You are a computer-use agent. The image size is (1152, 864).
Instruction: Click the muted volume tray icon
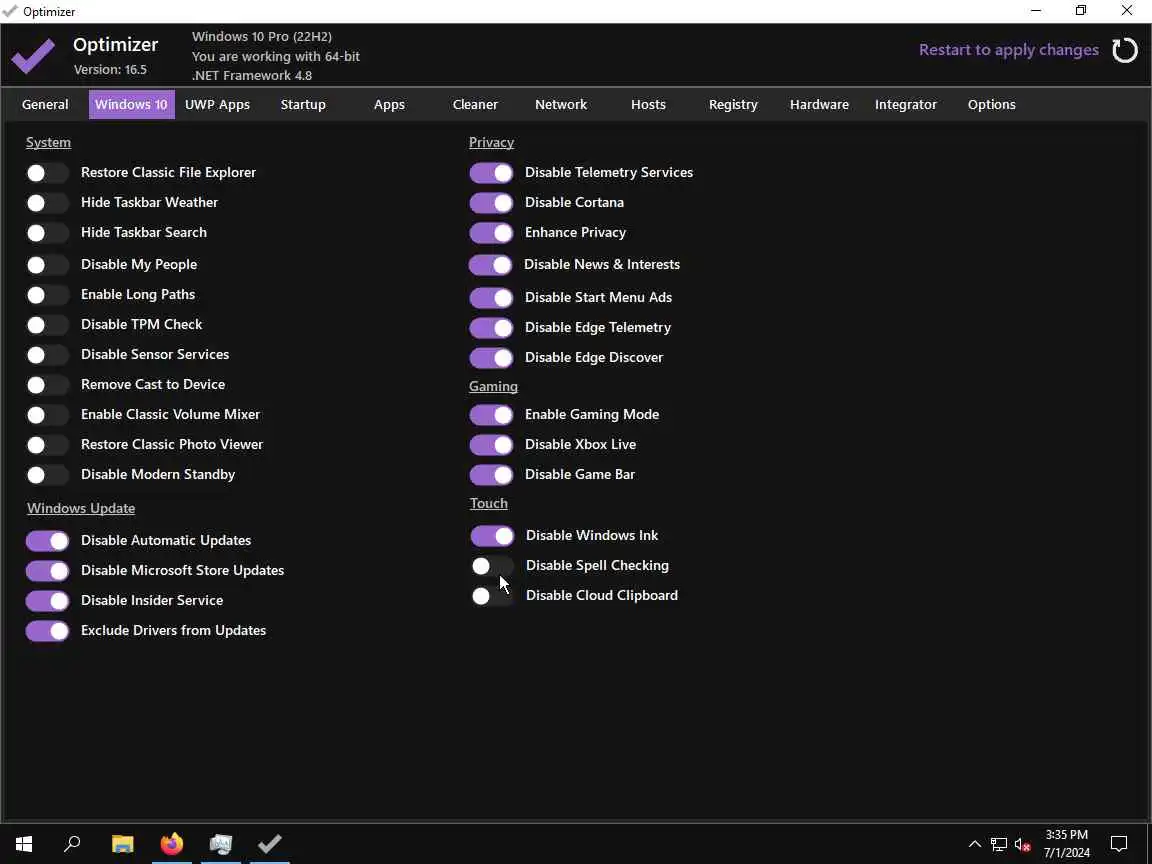point(1022,844)
